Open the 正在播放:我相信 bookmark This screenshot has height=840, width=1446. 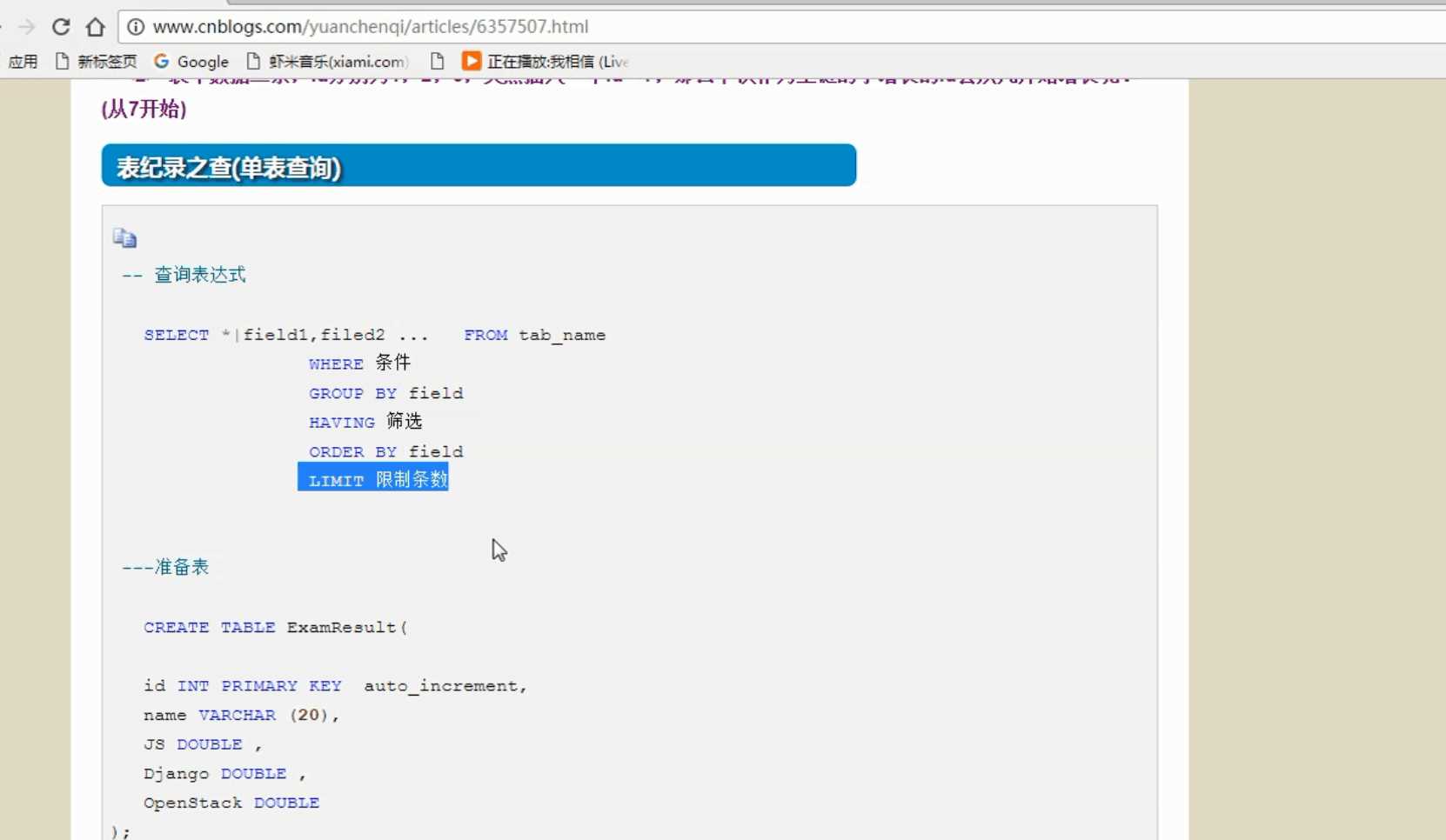click(546, 62)
